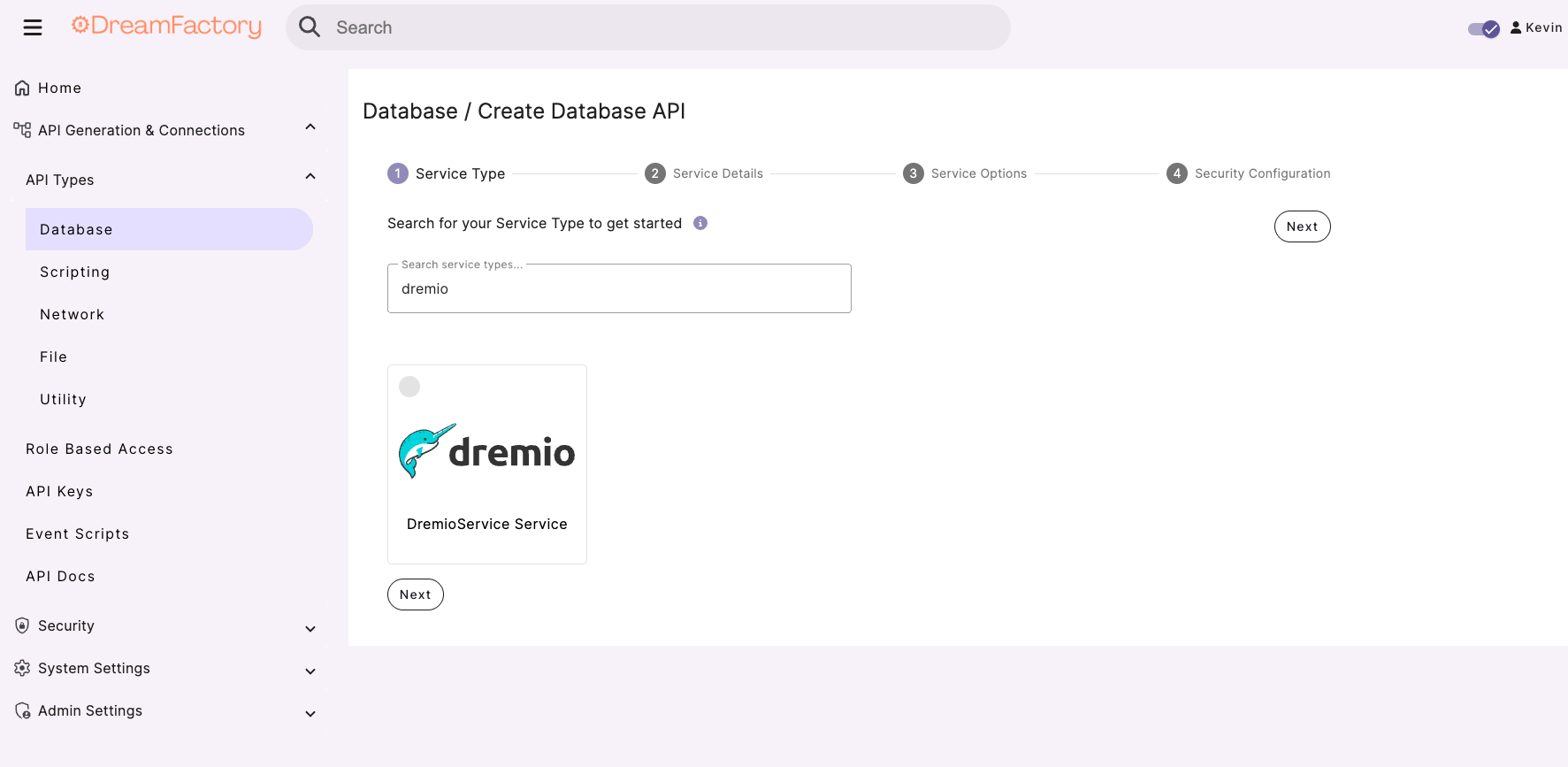Expand the Security section chevron
The height and width of the screenshot is (767, 1568).
coord(310,629)
